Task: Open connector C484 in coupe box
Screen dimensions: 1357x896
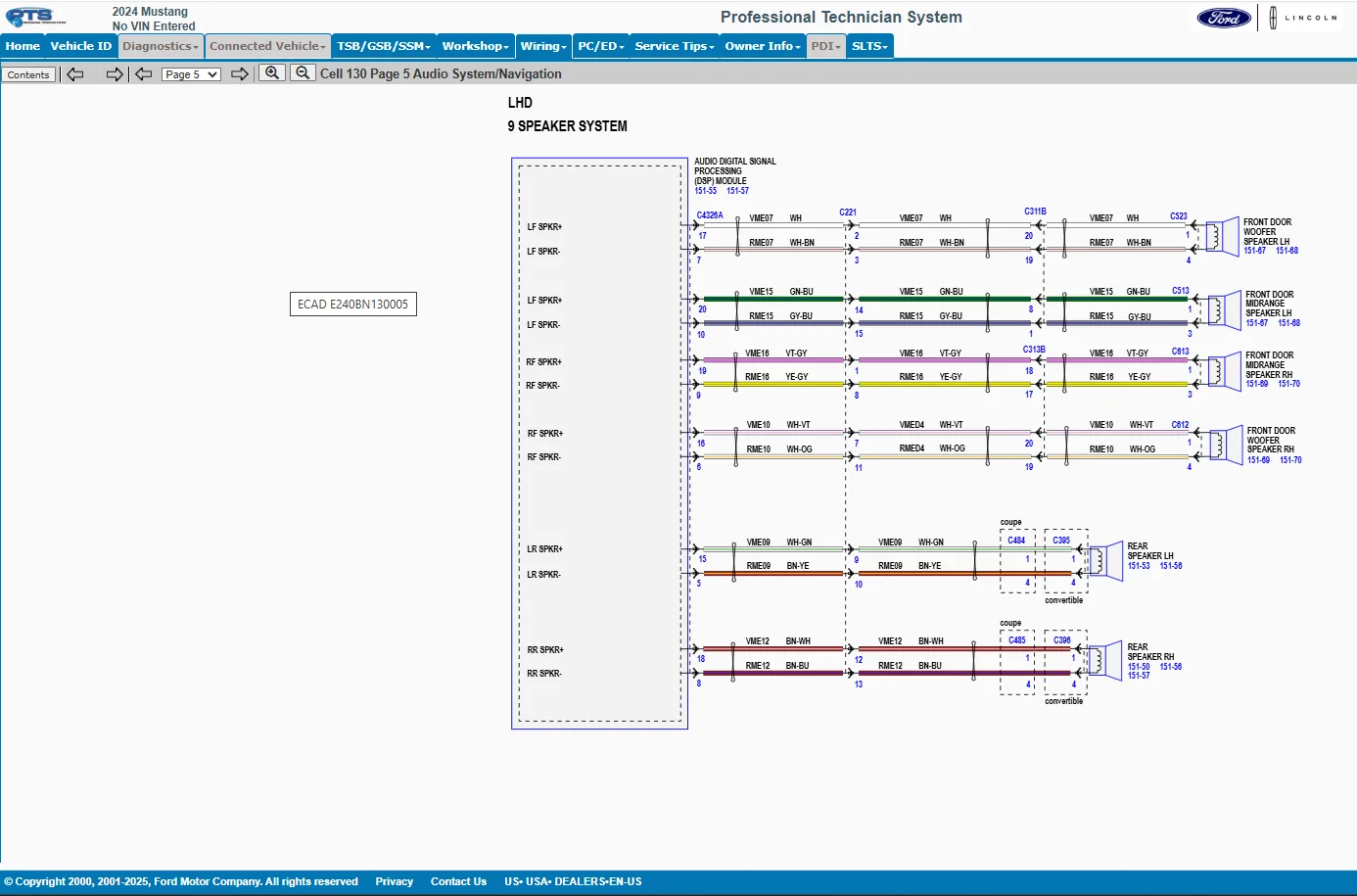Action: [1017, 541]
